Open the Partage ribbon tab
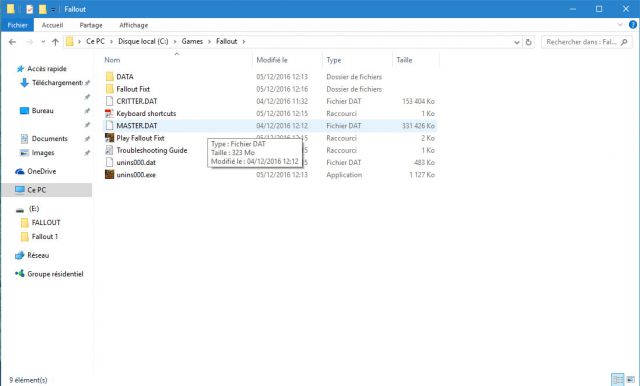Image resolution: width=640 pixels, height=386 pixels. coord(91,25)
